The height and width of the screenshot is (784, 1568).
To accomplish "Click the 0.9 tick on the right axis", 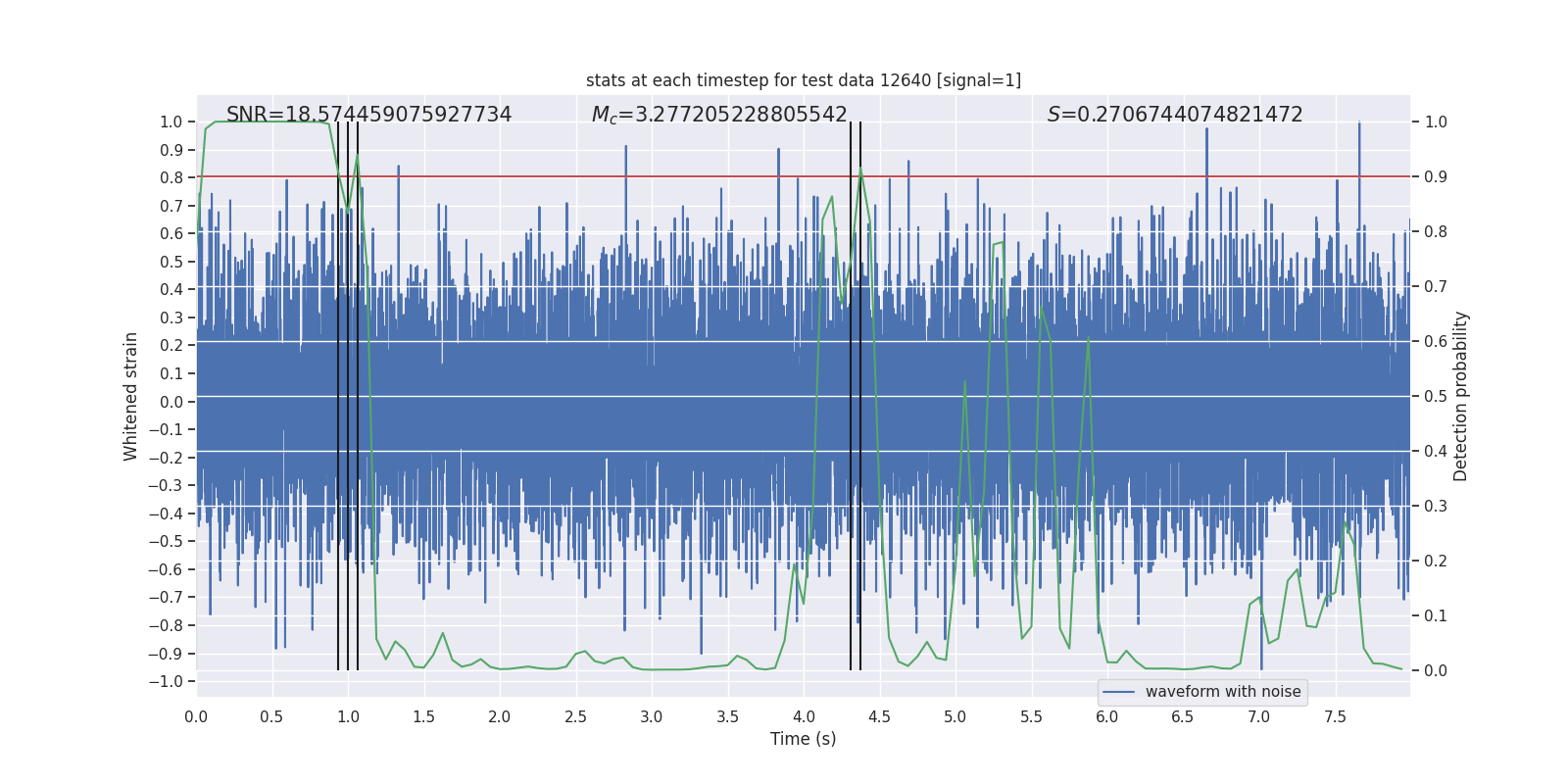I will pyautogui.click(x=1436, y=176).
